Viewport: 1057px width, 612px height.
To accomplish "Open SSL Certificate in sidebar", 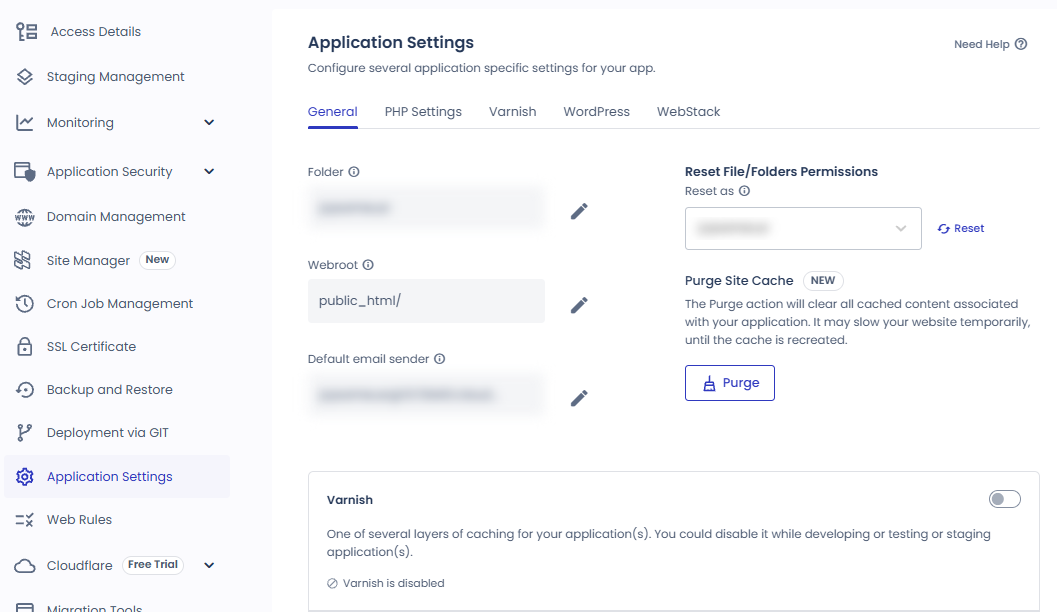I will click(91, 346).
